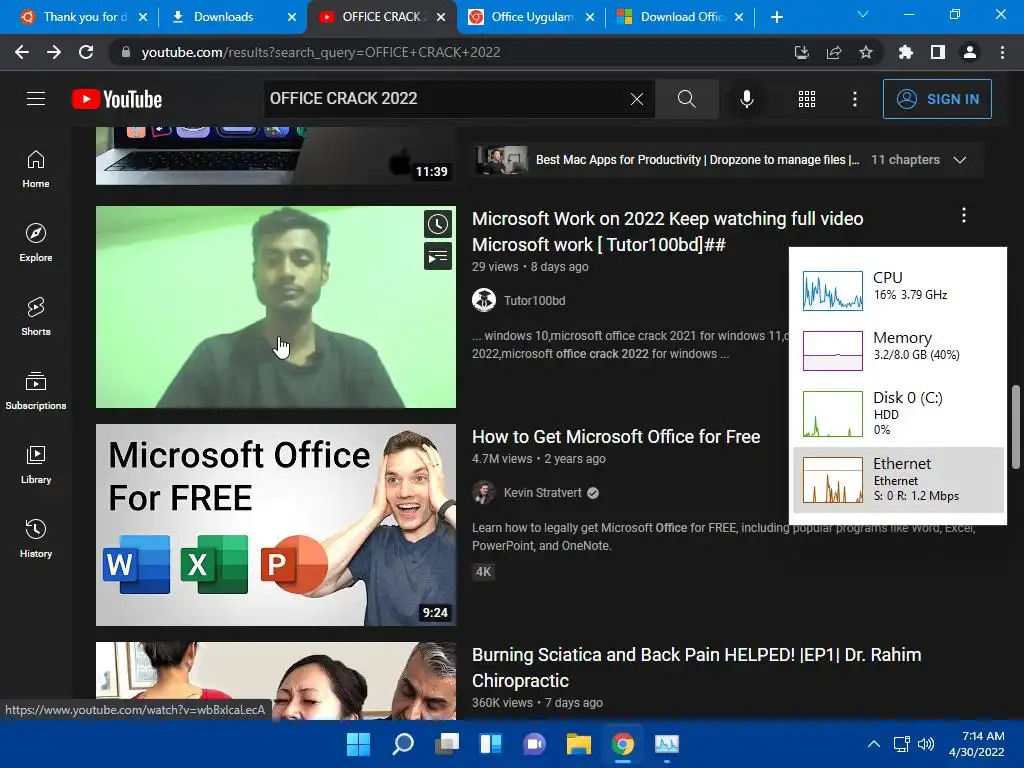Image resolution: width=1024 pixels, height=768 pixels.
Task: Open Explore in the YouTube sidebar
Action: click(36, 243)
